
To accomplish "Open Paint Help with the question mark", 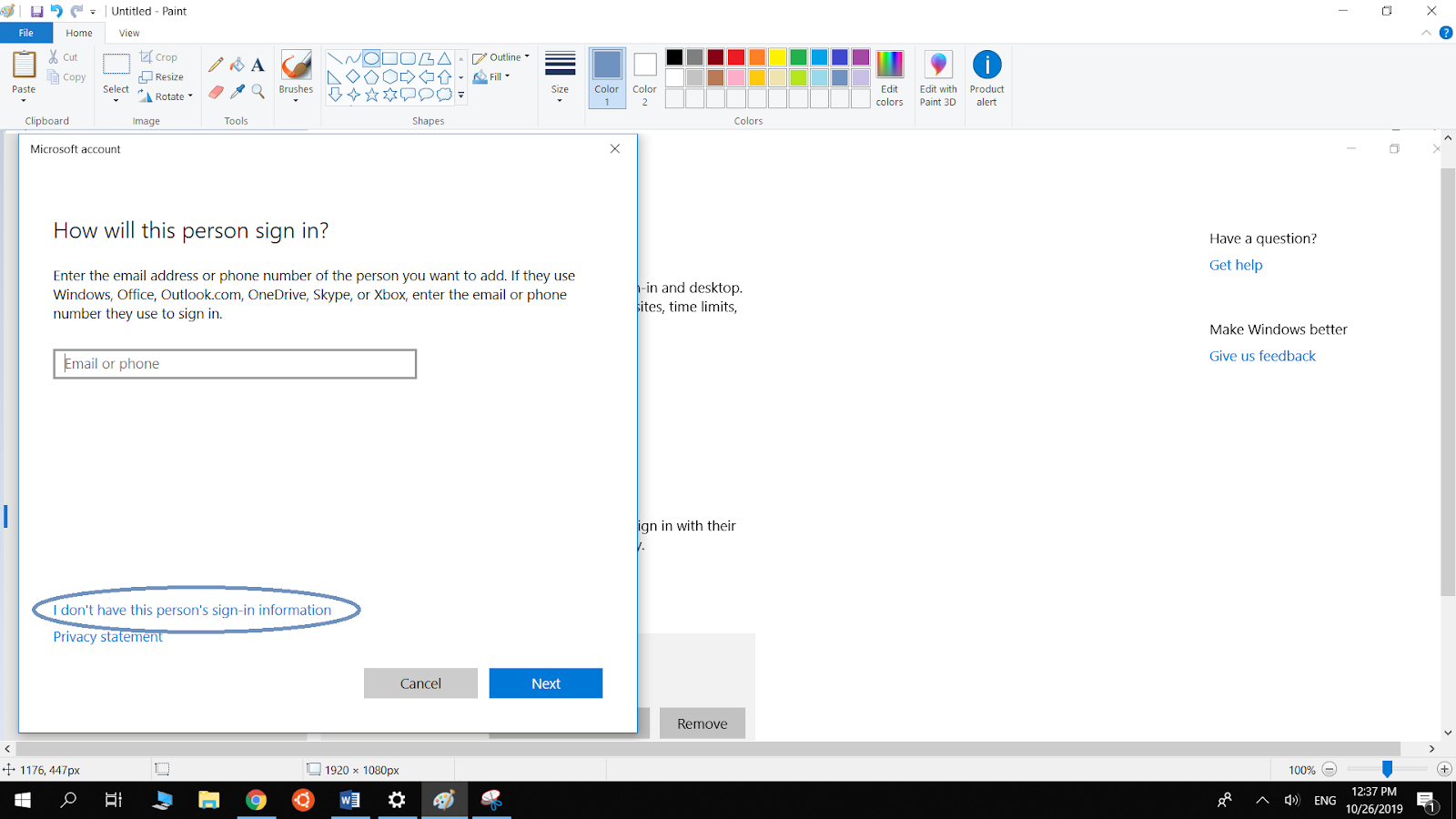I will [x=1445, y=33].
